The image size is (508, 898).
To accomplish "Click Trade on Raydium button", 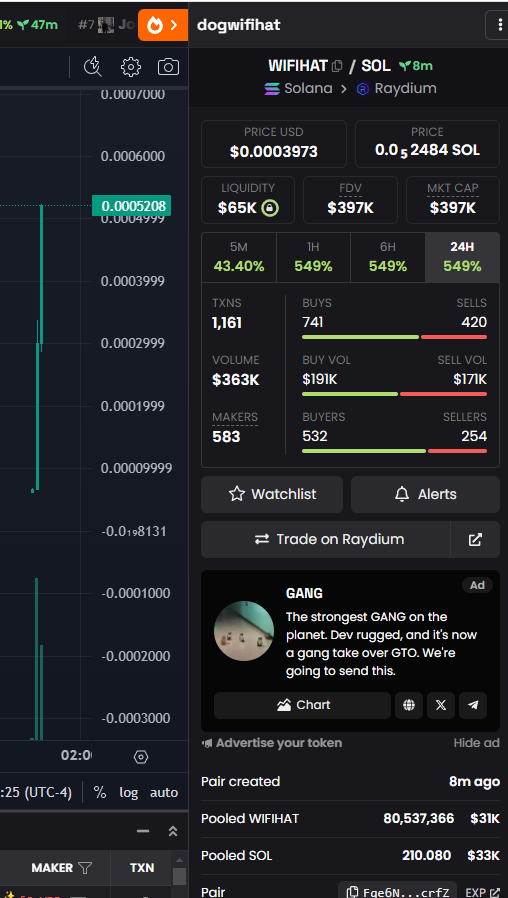I will pos(326,539).
